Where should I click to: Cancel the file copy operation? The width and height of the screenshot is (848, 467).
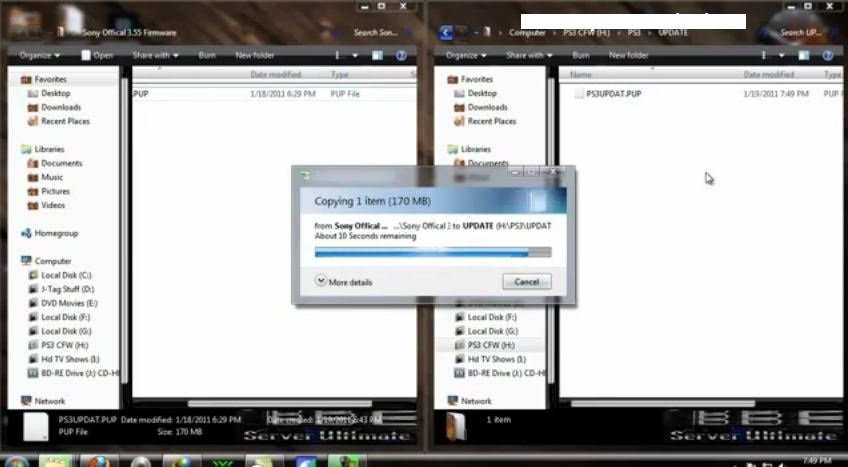pos(527,282)
